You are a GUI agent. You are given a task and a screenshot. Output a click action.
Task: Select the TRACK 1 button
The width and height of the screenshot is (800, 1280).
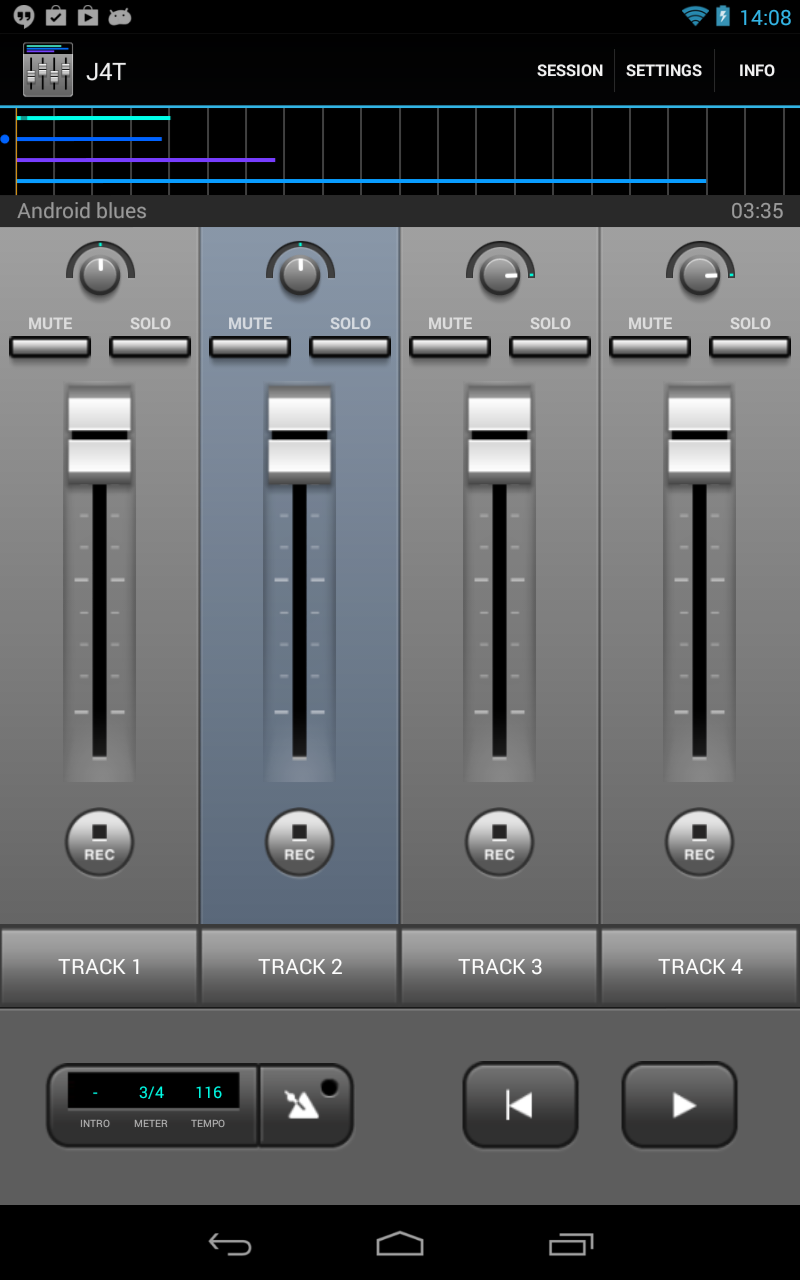click(x=99, y=966)
